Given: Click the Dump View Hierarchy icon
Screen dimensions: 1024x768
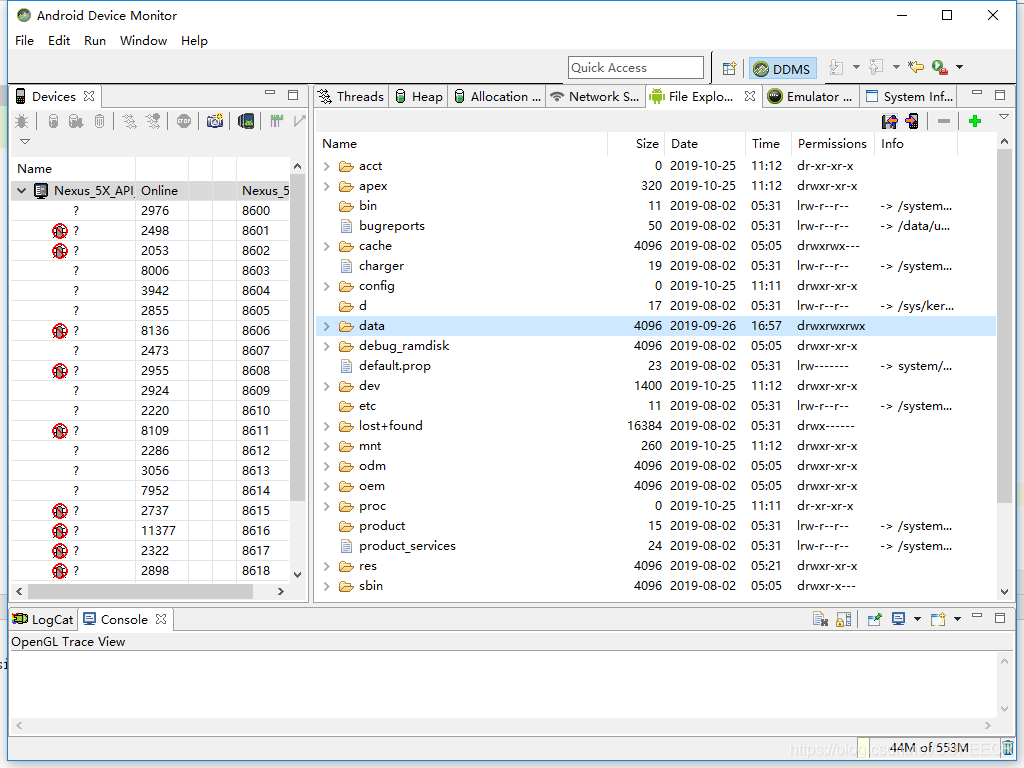Looking at the screenshot, I should (x=246, y=121).
